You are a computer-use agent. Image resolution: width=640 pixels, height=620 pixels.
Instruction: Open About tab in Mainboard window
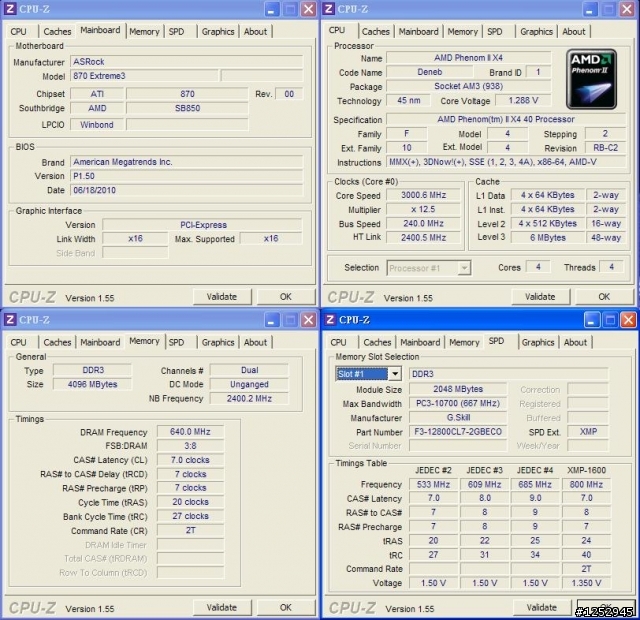[x=256, y=31]
